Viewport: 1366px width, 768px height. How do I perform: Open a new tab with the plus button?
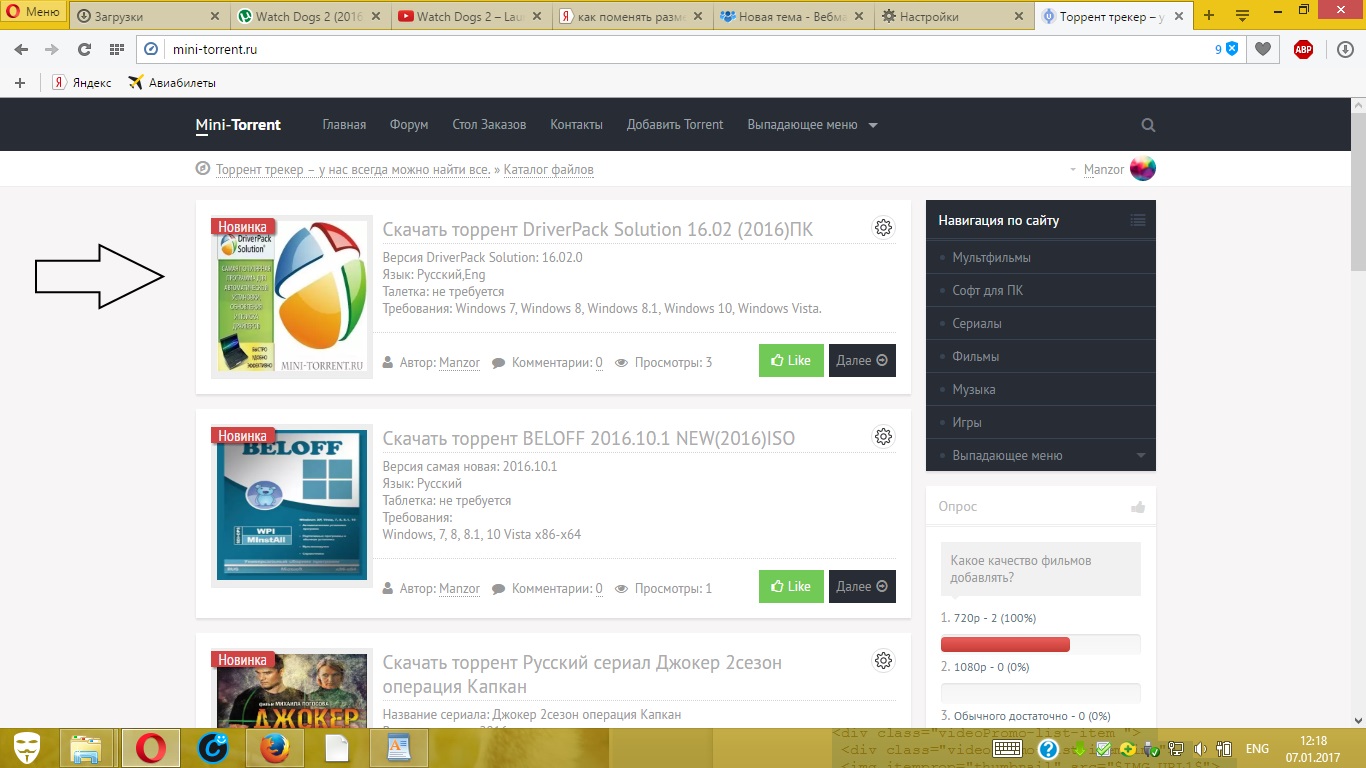pos(1209,15)
